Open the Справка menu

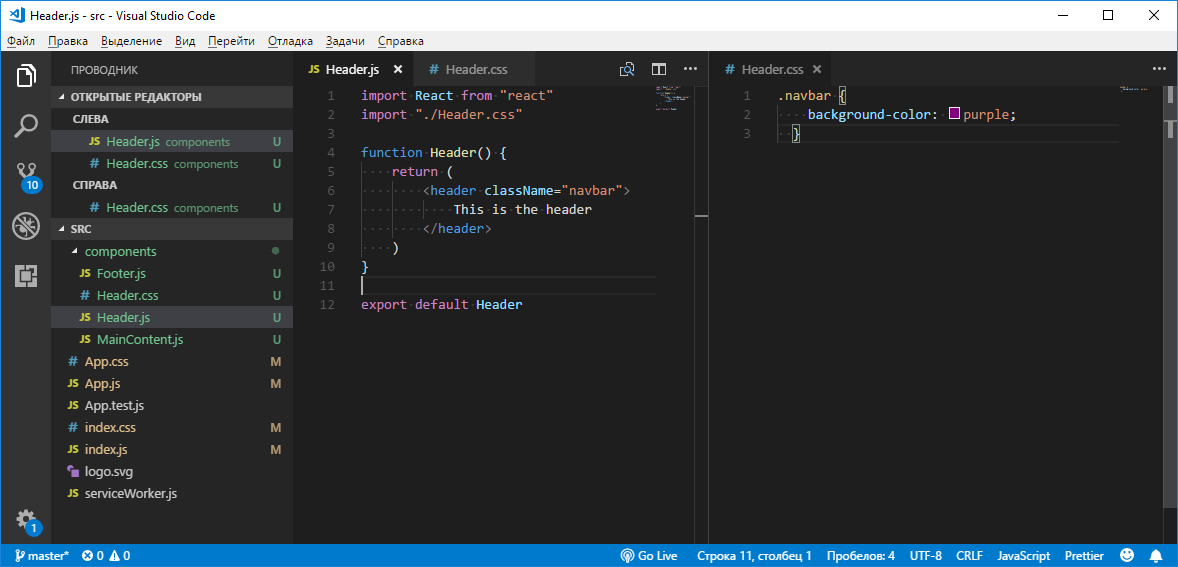(x=400, y=41)
